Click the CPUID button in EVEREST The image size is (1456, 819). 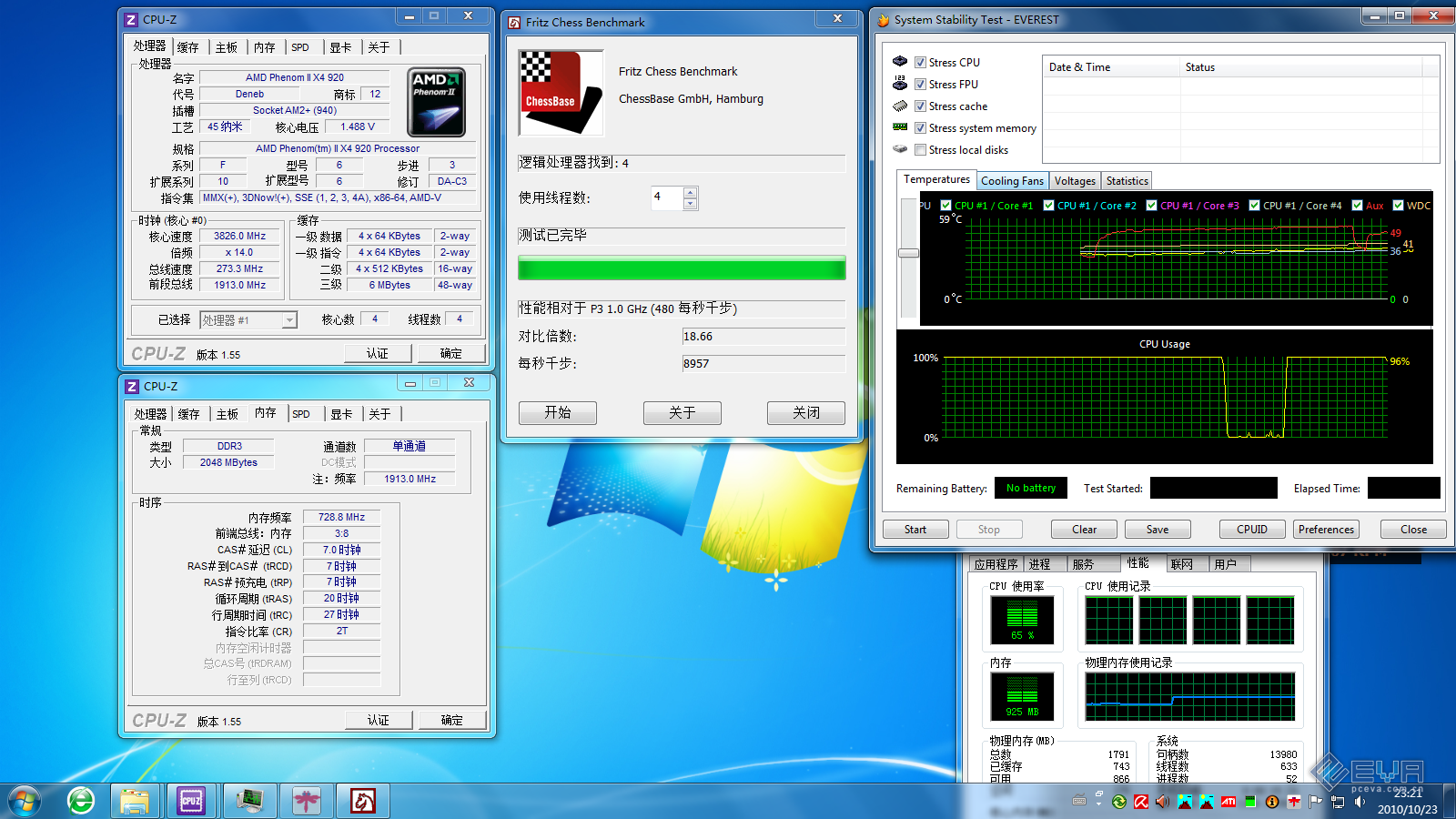(1252, 530)
